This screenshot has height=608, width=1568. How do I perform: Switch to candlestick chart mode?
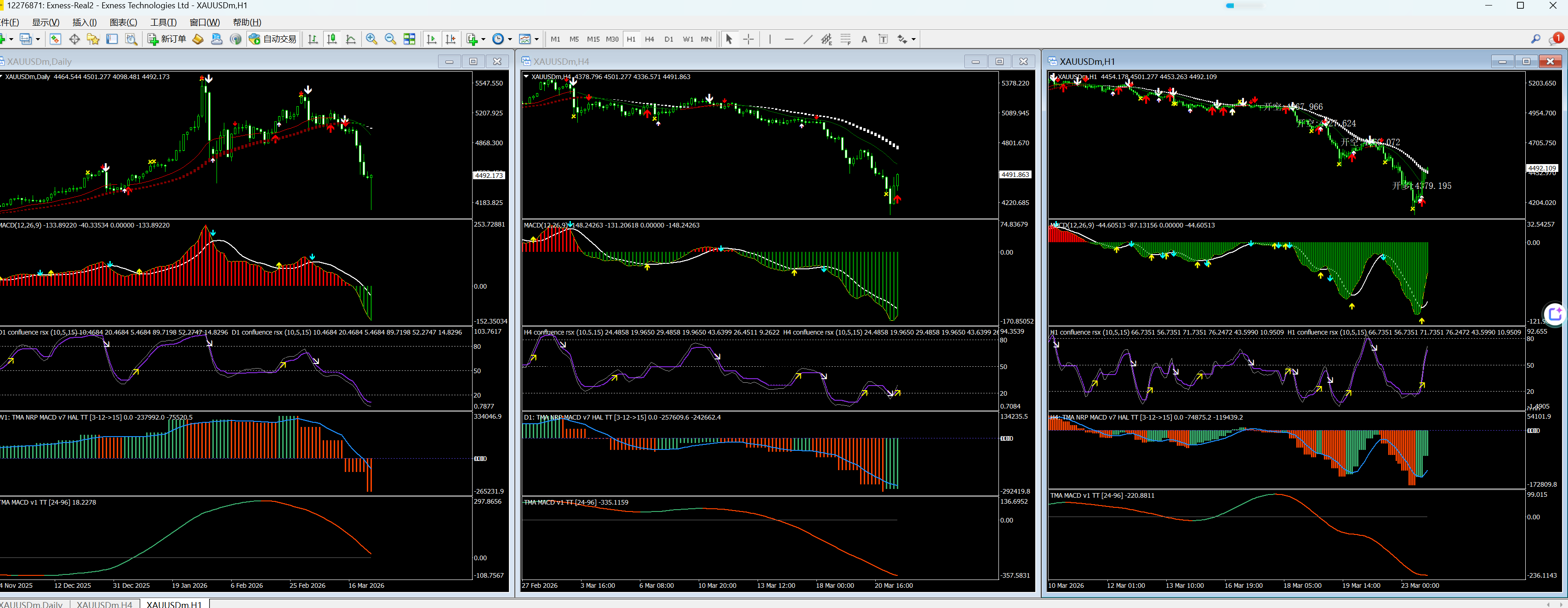point(332,39)
